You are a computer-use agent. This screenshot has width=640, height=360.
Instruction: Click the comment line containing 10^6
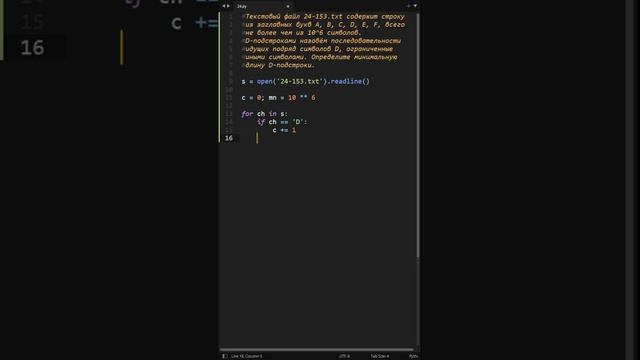point(302,33)
